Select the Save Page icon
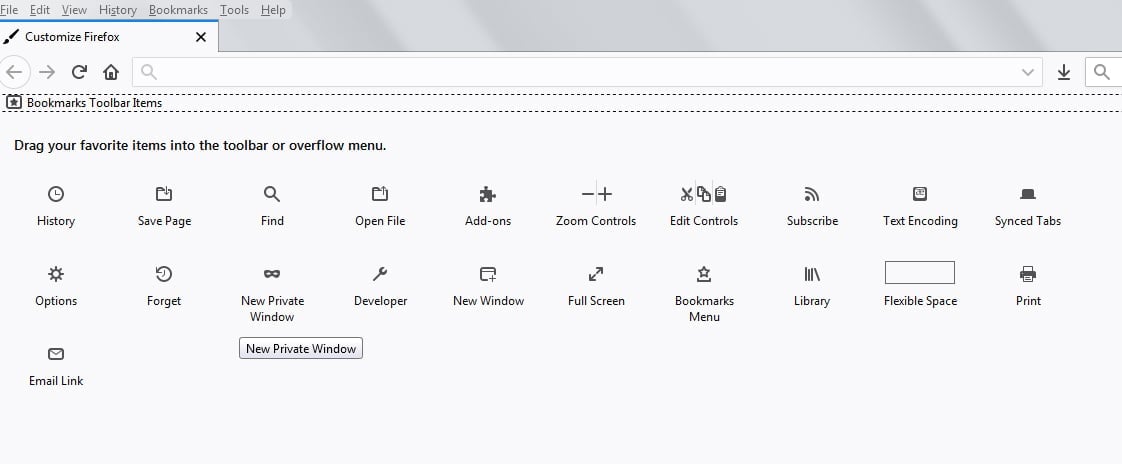 click(164, 194)
